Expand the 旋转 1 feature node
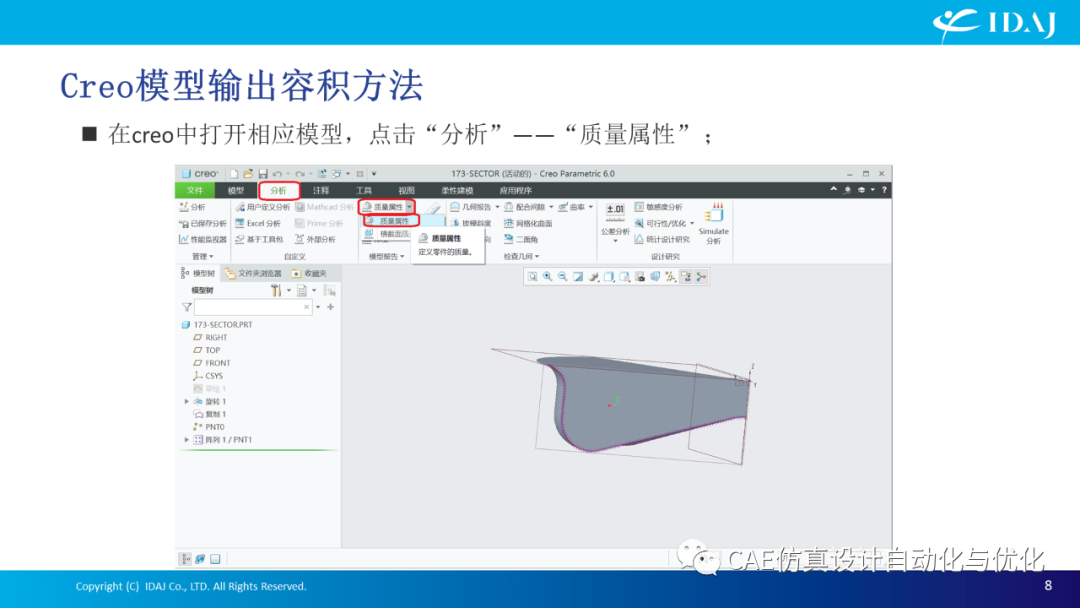1080x608 pixels. pos(187,401)
